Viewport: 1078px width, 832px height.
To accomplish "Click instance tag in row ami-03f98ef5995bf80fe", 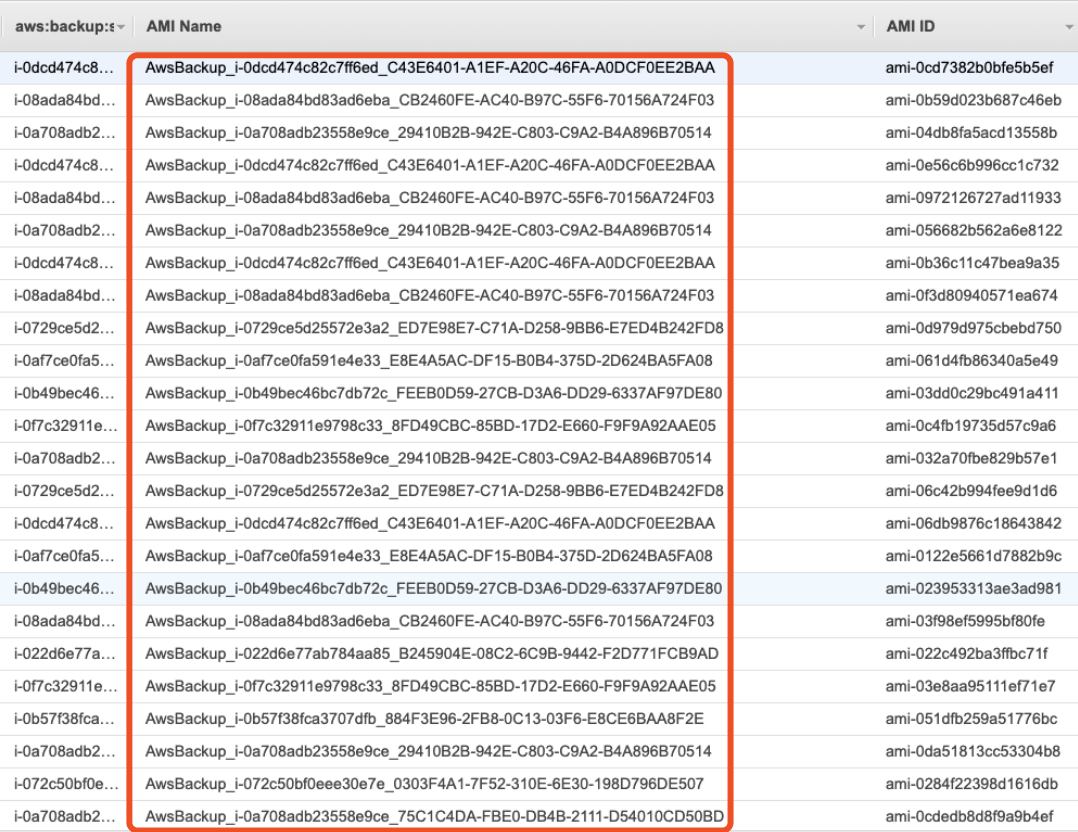I will coord(65,621).
